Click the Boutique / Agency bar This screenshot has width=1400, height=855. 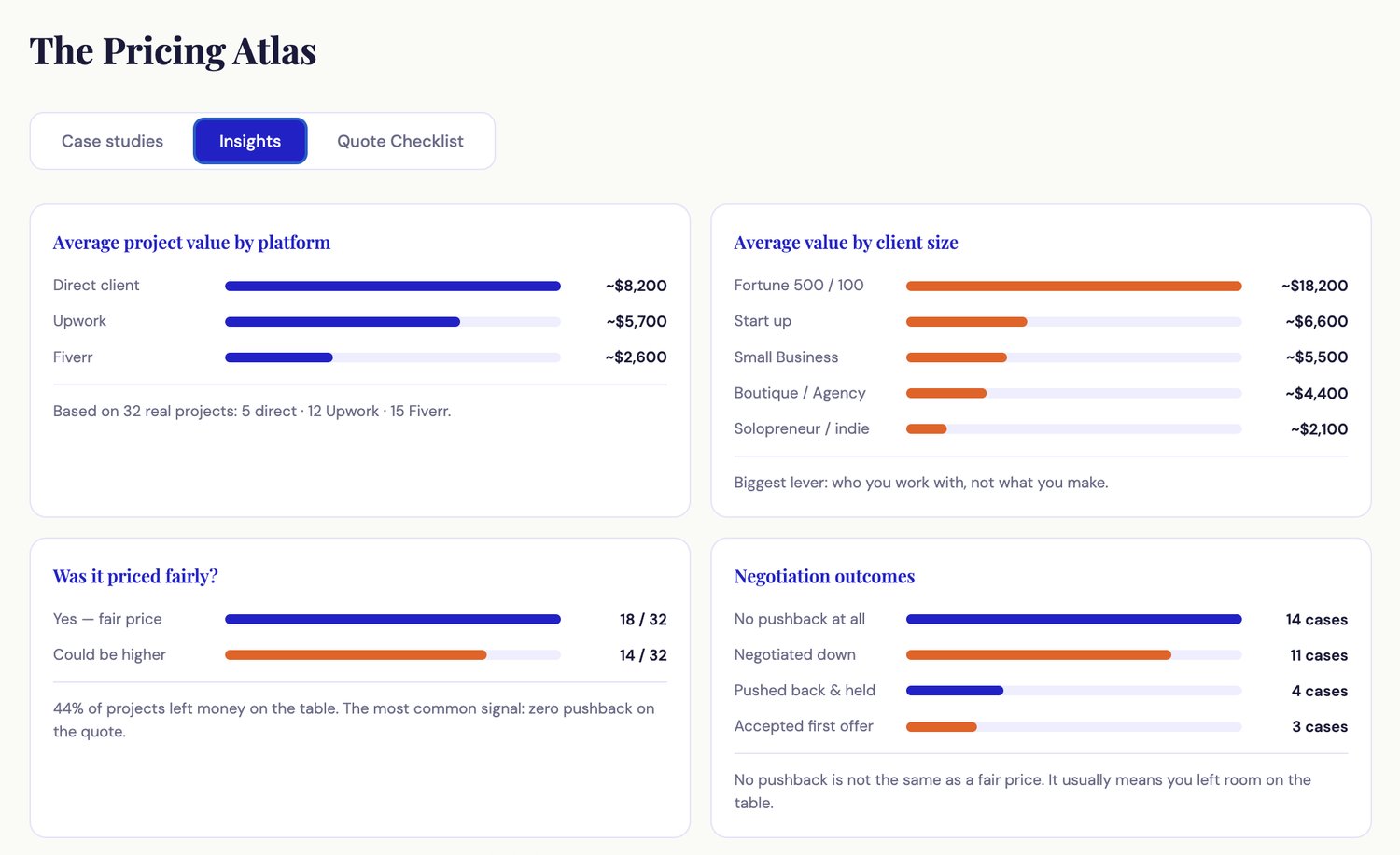coord(1074,393)
